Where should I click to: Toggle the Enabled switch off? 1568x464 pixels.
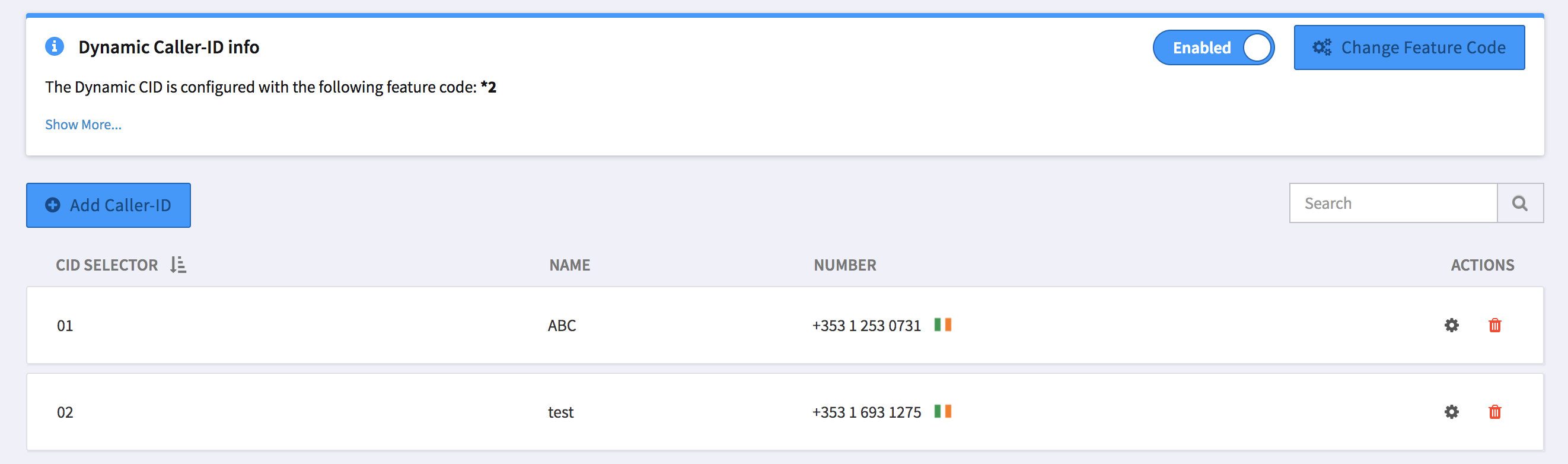point(1213,47)
